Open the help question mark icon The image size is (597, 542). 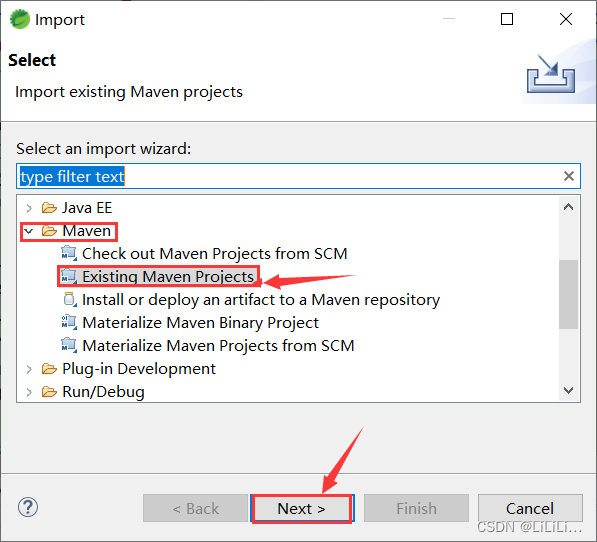click(28, 507)
